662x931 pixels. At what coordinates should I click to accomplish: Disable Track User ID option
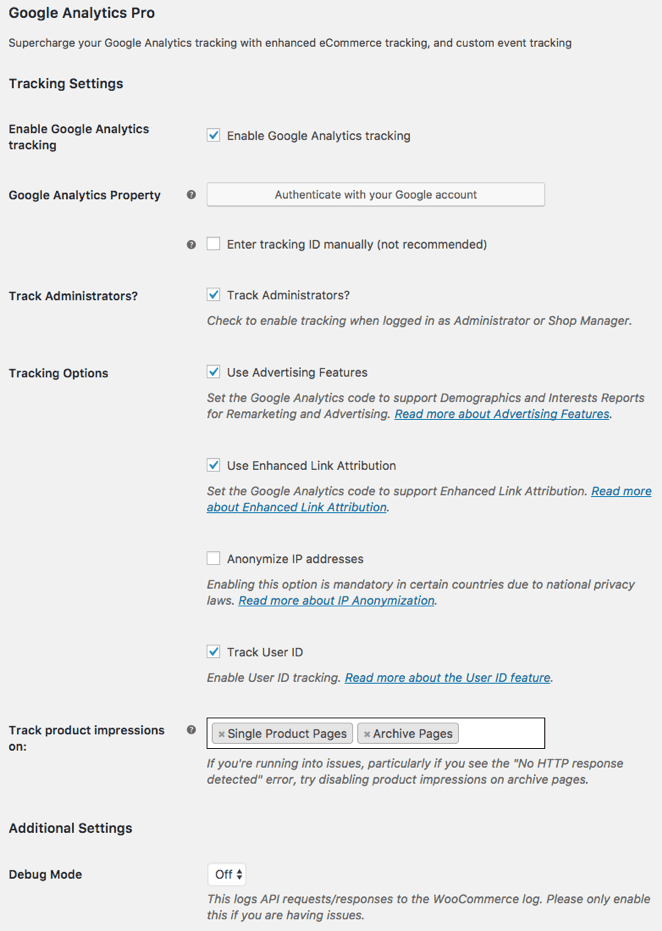click(x=213, y=651)
